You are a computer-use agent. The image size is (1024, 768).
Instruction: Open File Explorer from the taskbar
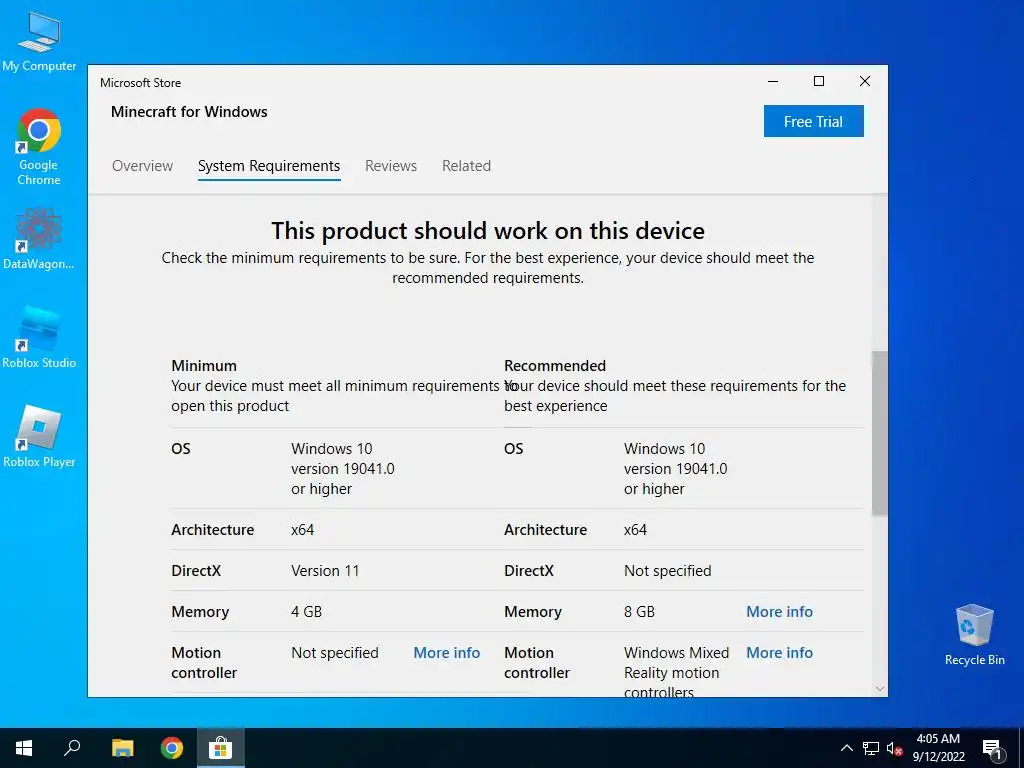coord(122,748)
